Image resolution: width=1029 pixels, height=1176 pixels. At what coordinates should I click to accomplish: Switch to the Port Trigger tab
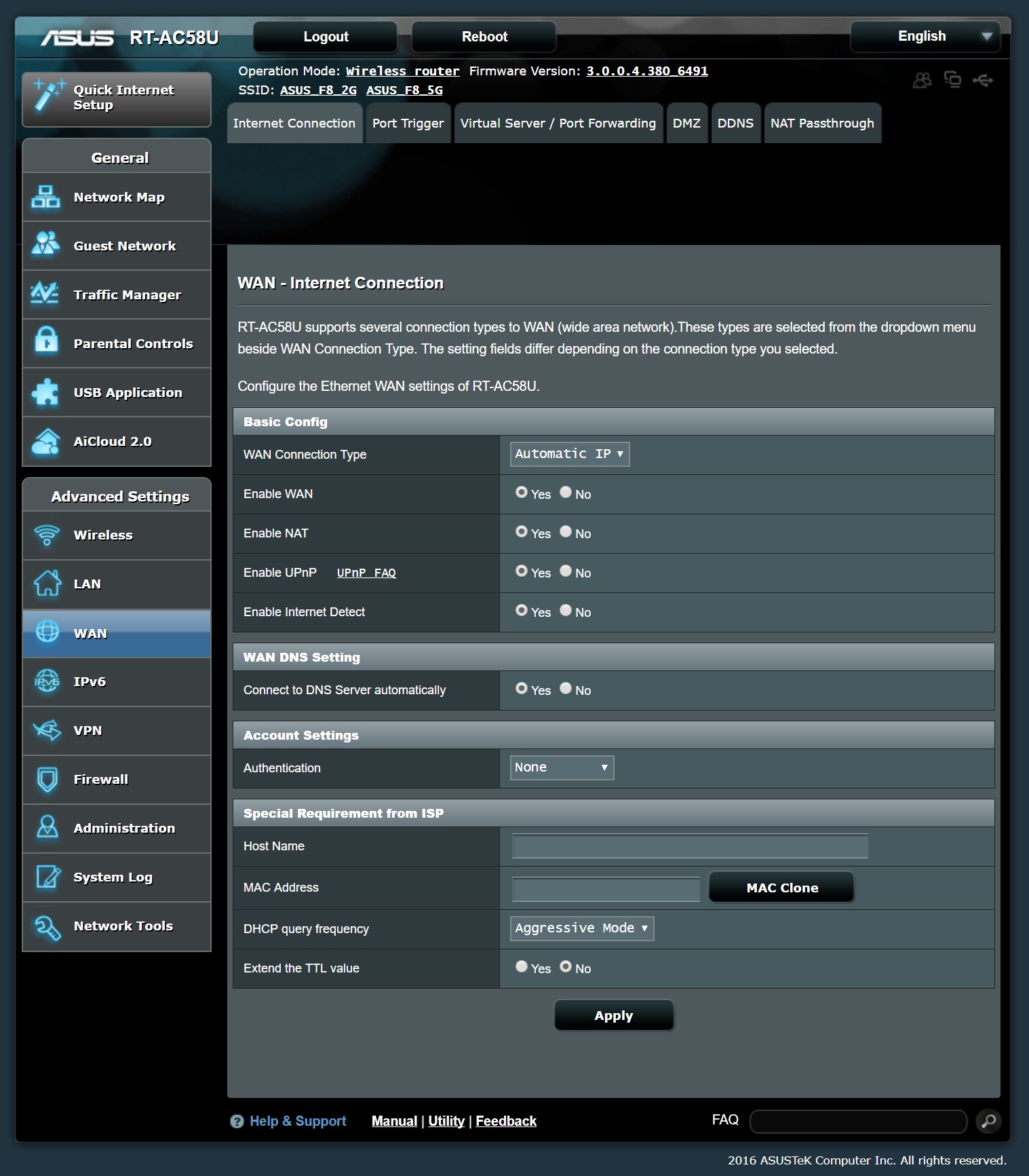[408, 124]
